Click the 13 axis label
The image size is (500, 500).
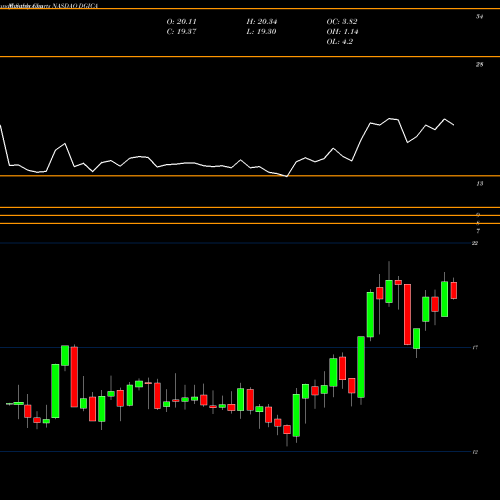[479, 184]
